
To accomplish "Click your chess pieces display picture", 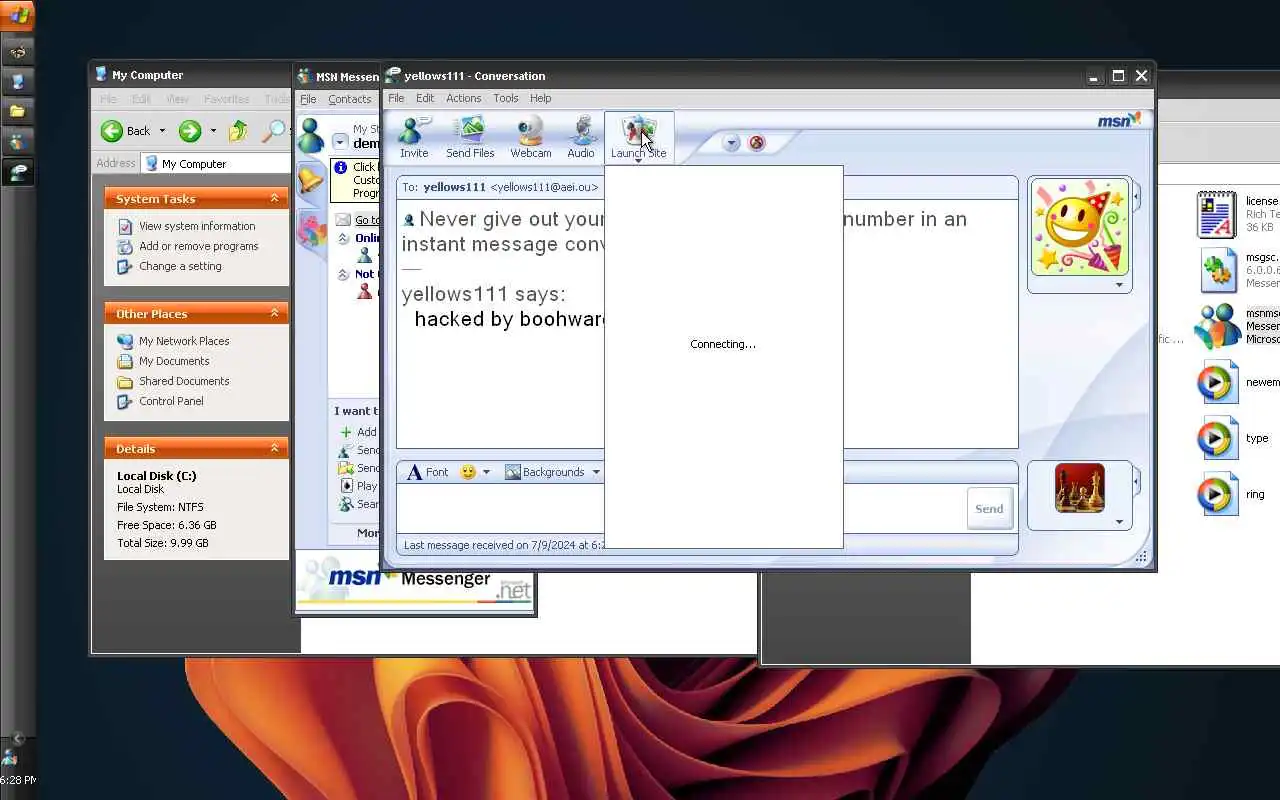I will [x=1079, y=488].
